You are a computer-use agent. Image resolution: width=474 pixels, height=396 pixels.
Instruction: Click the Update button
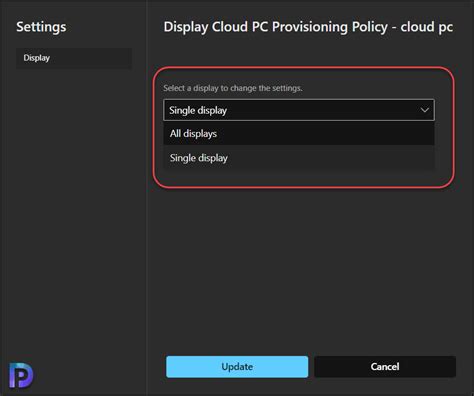pyautogui.click(x=237, y=367)
